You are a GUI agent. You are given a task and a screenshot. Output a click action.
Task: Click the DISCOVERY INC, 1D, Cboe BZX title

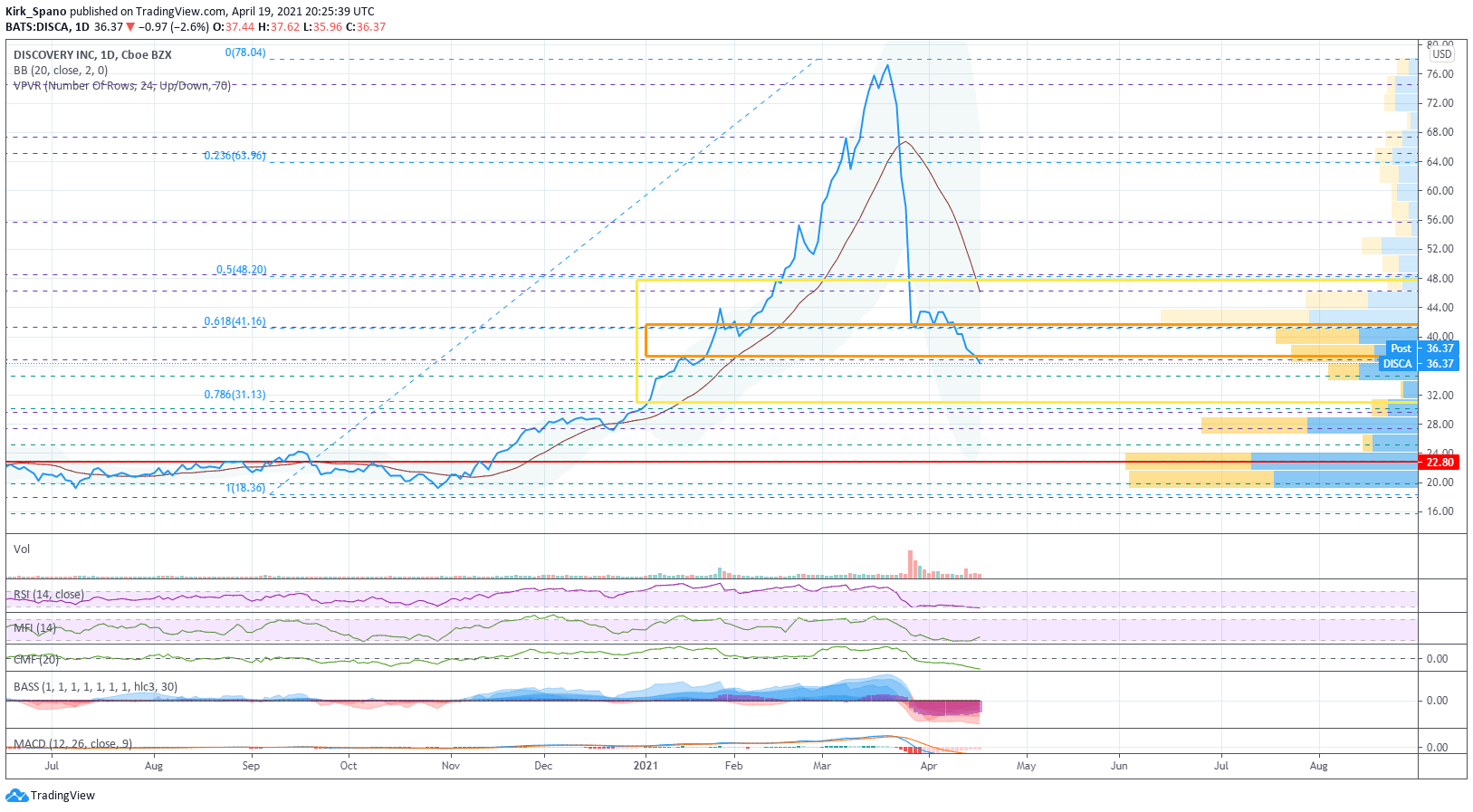92,55
